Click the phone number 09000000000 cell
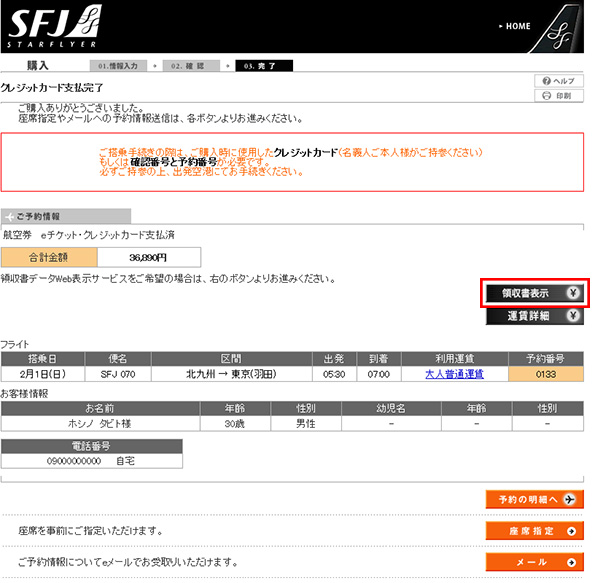The height and width of the screenshot is (583, 600). tap(91, 461)
